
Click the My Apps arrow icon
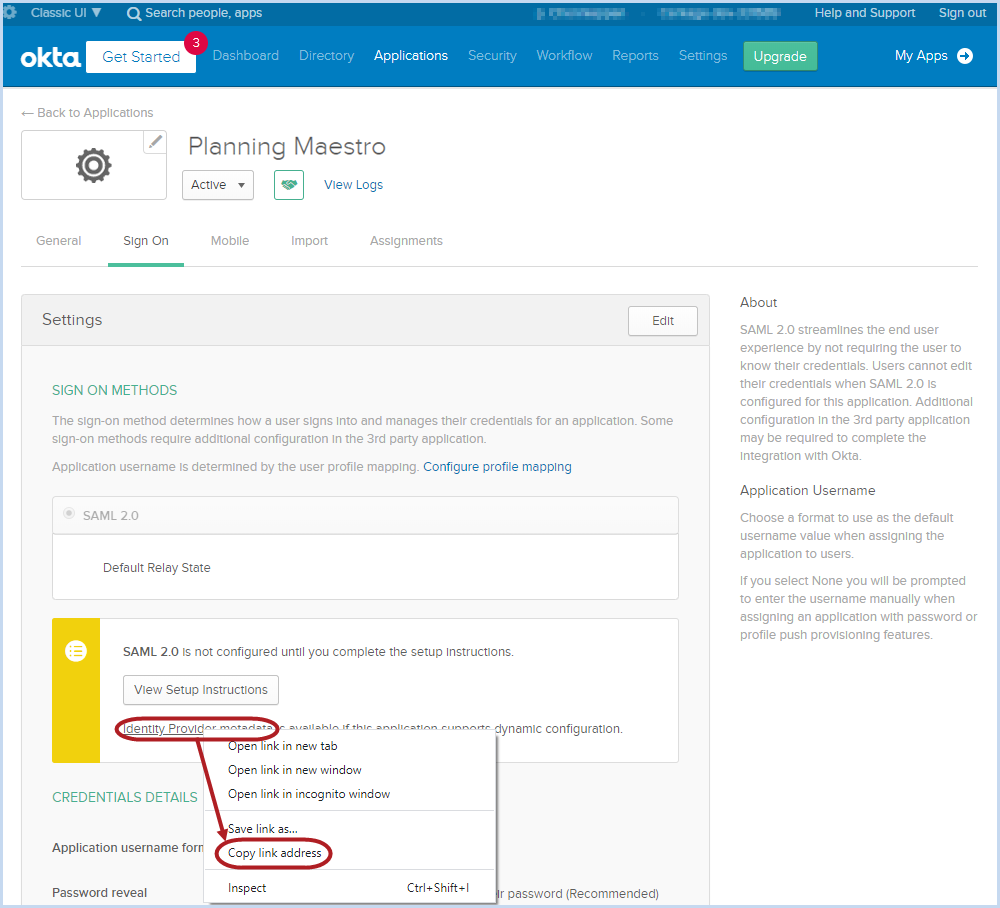pyautogui.click(x=965, y=56)
